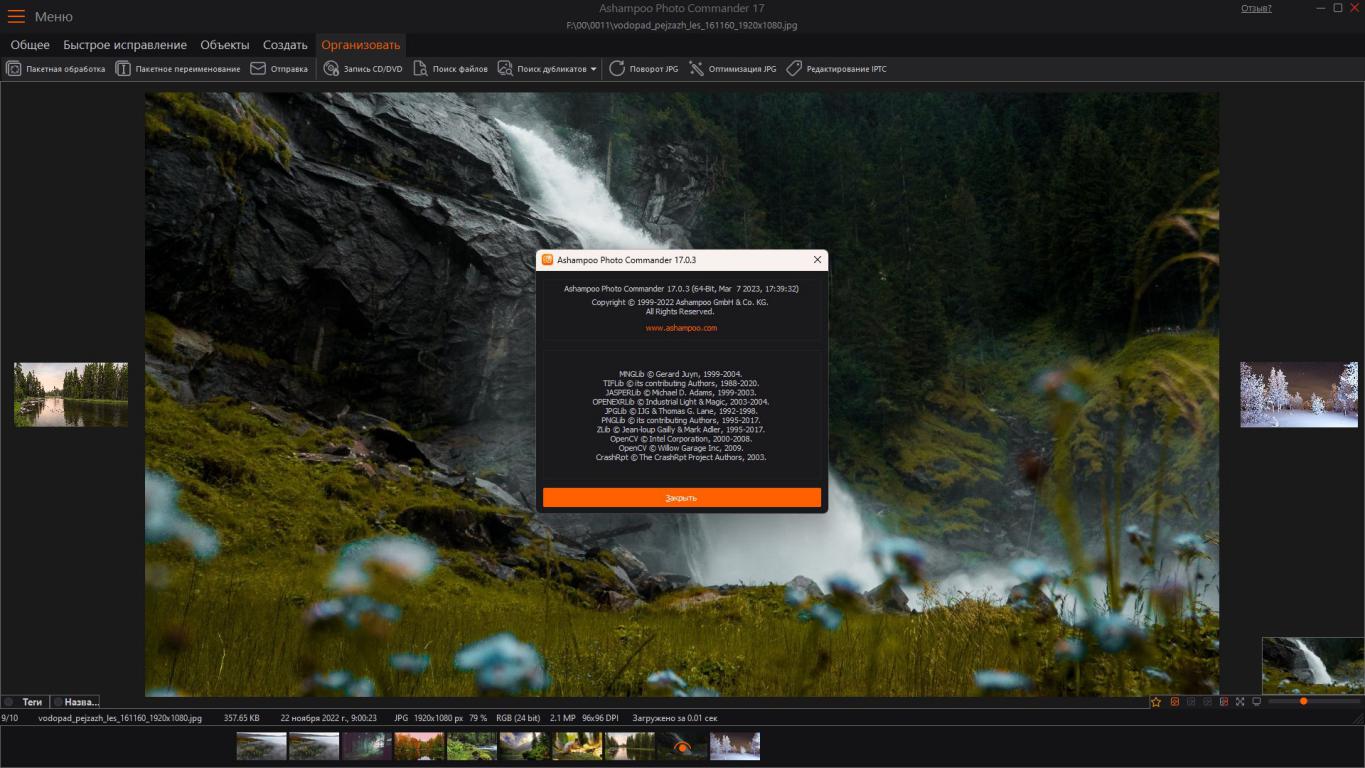The height and width of the screenshot is (768, 1365).
Task: Open Оптимизация JPG tool
Action: coord(697,69)
